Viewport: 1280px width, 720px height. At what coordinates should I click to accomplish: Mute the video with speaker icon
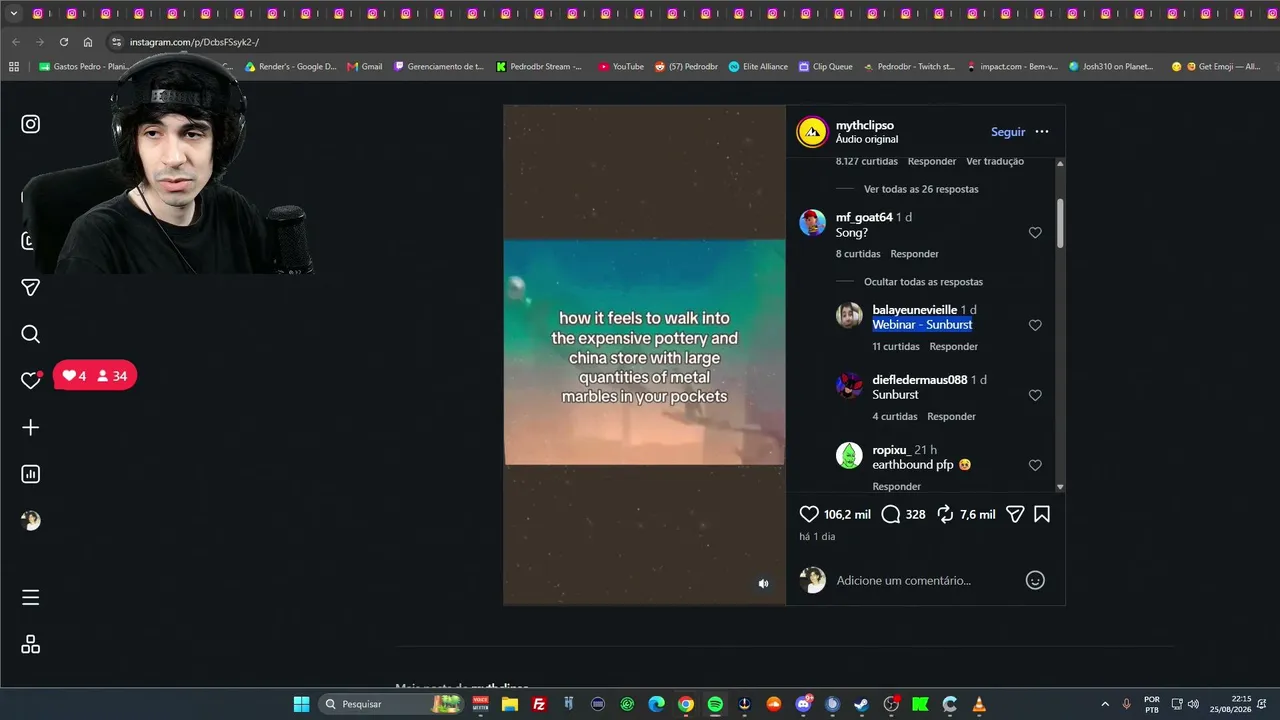[763, 584]
